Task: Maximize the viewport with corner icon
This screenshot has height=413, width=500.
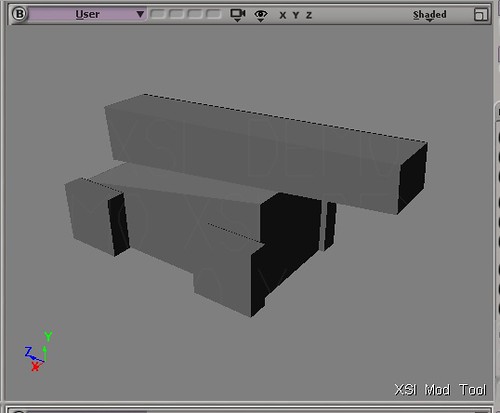Action: [x=480, y=15]
